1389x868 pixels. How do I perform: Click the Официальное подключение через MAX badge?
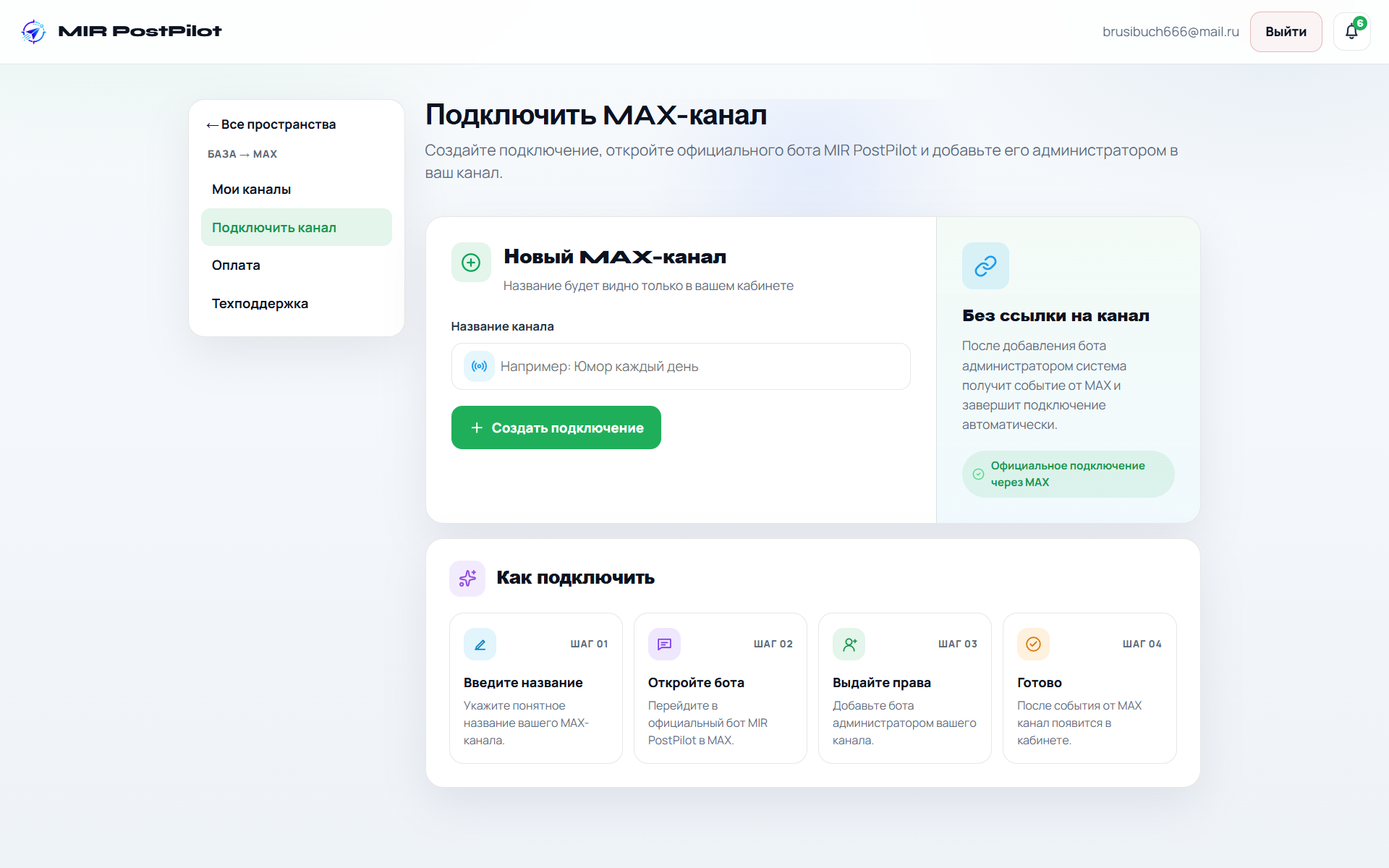point(1068,474)
